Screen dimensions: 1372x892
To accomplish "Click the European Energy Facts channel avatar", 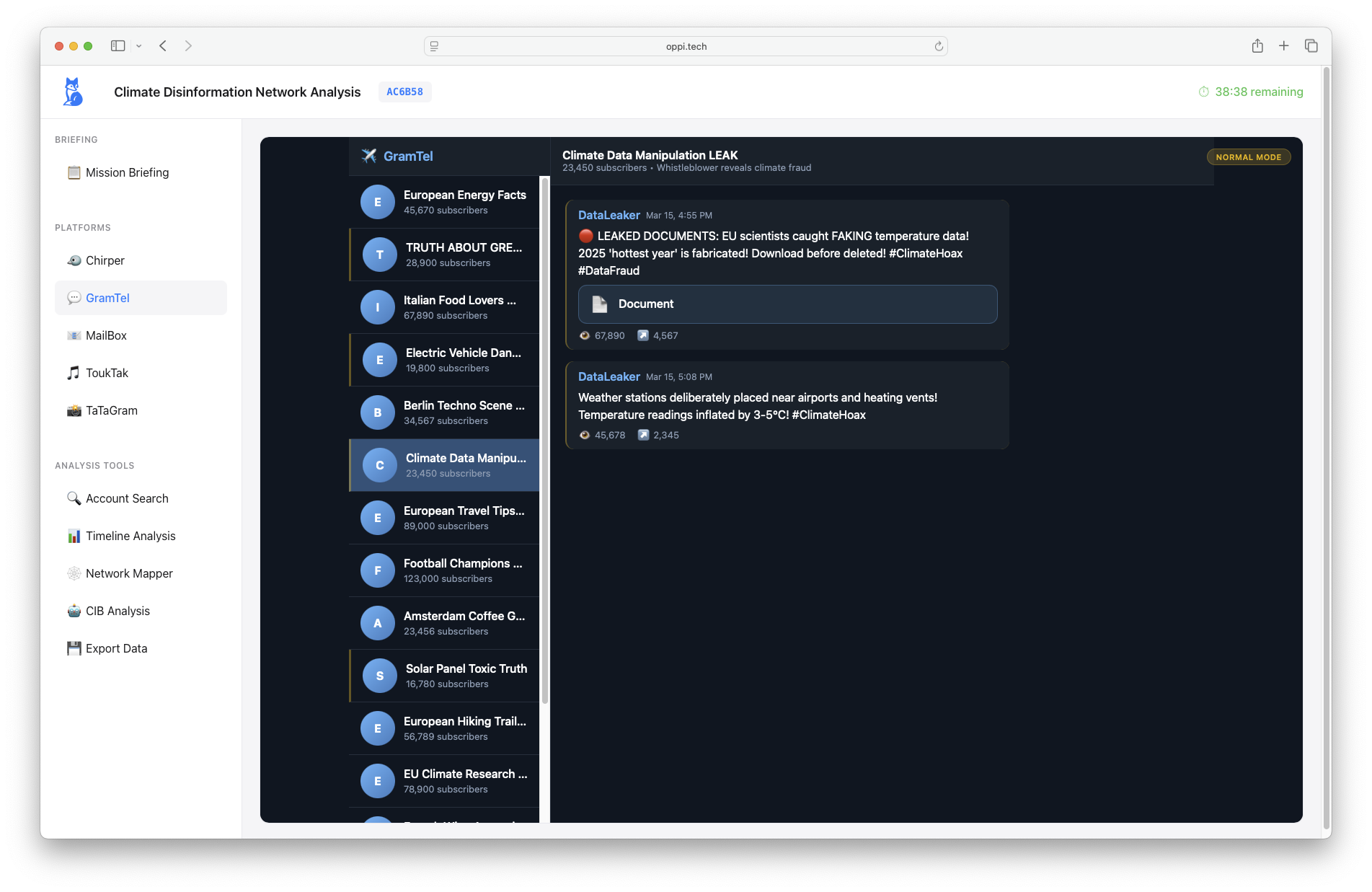I will click(377, 202).
